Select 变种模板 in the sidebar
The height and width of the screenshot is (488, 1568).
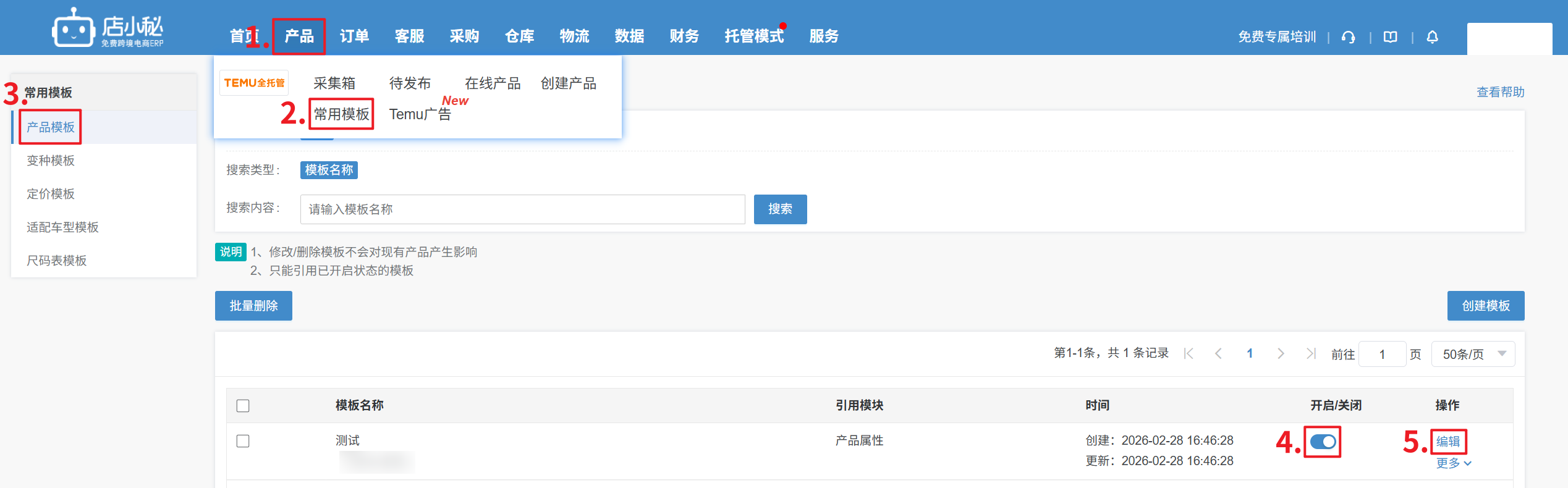[51, 161]
